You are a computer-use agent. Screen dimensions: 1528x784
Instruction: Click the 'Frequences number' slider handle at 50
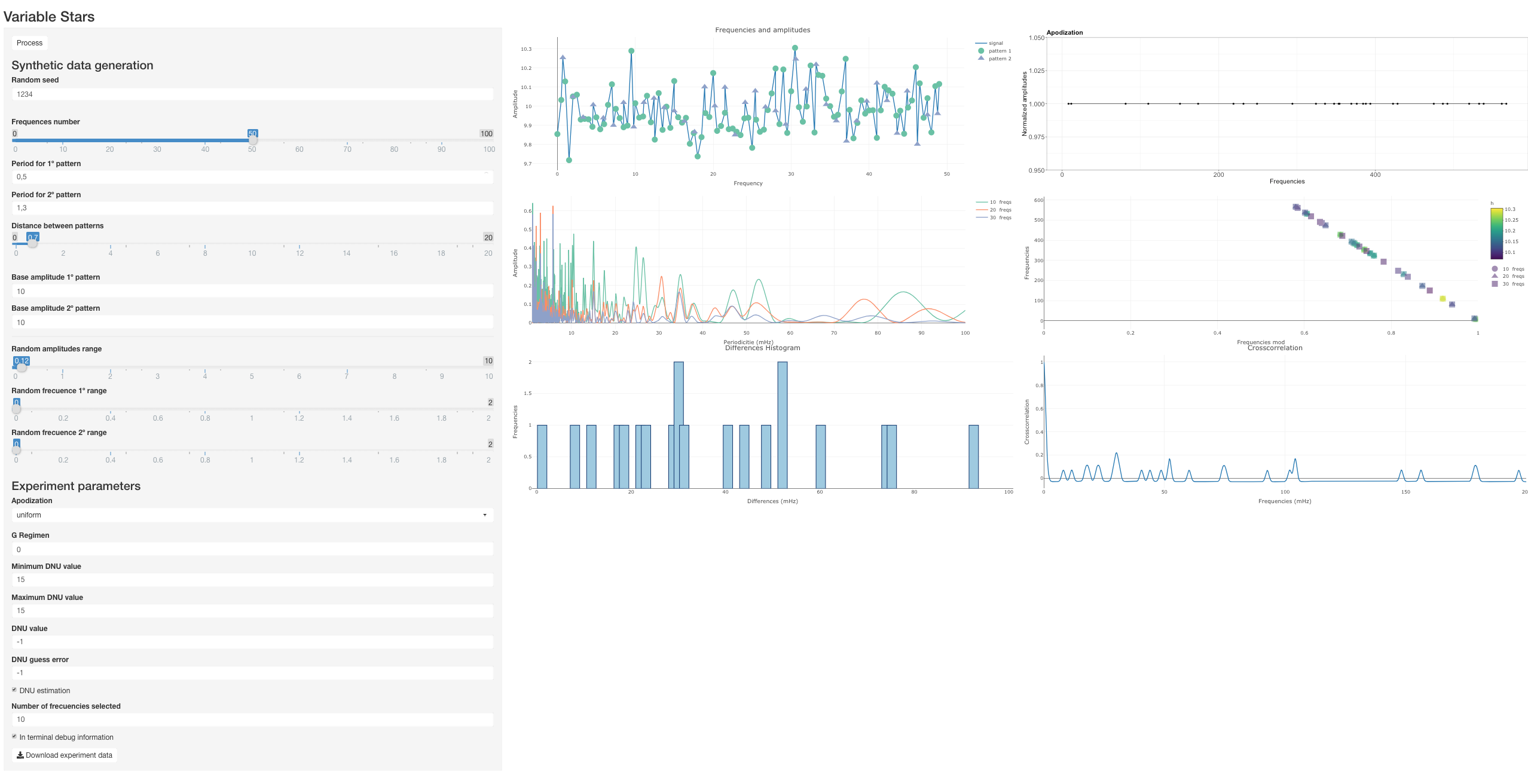(253, 140)
